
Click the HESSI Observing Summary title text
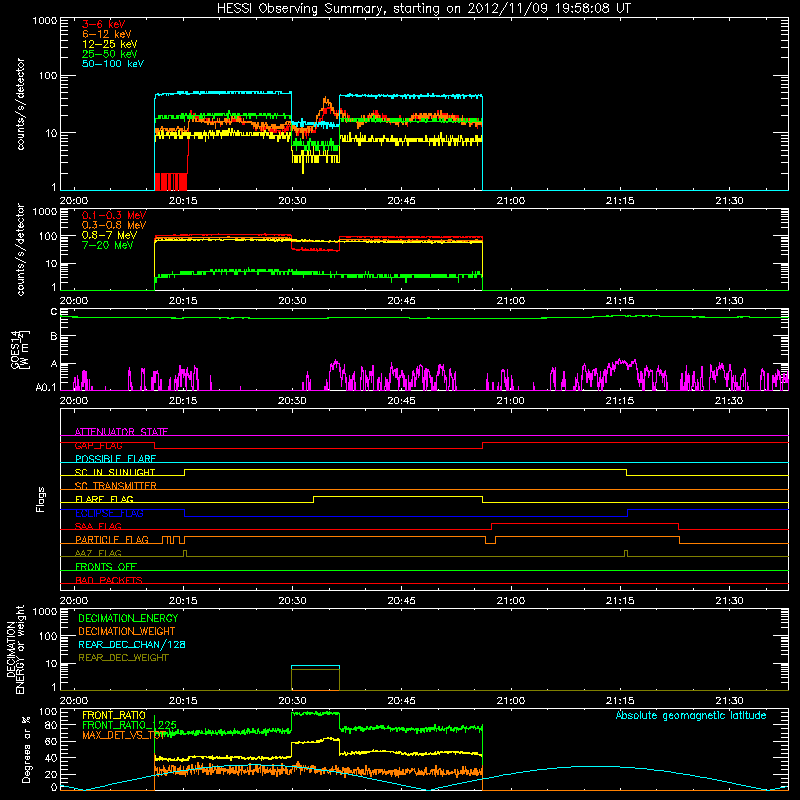click(x=423, y=8)
